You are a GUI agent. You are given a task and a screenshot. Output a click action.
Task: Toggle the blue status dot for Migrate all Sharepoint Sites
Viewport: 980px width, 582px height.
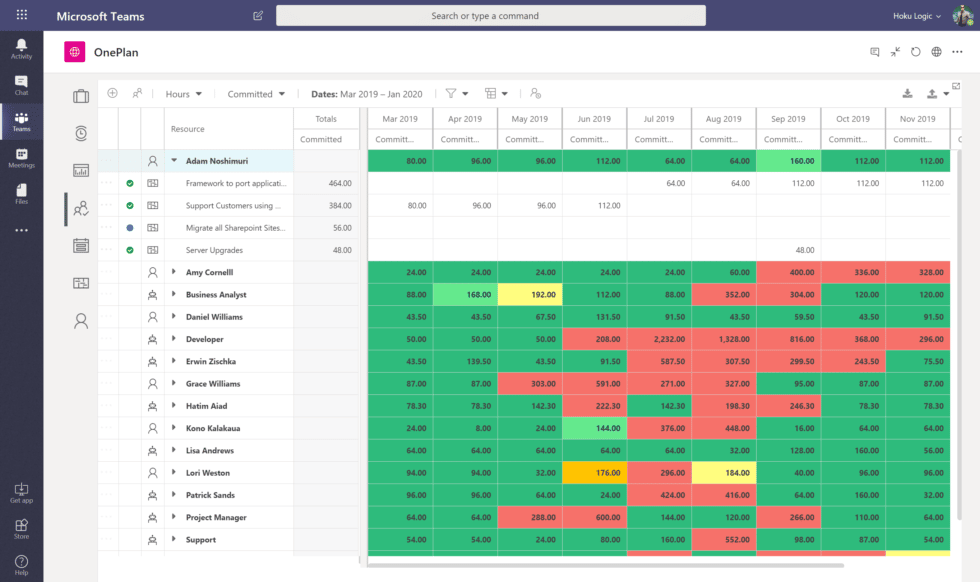[x=130, y=228]
